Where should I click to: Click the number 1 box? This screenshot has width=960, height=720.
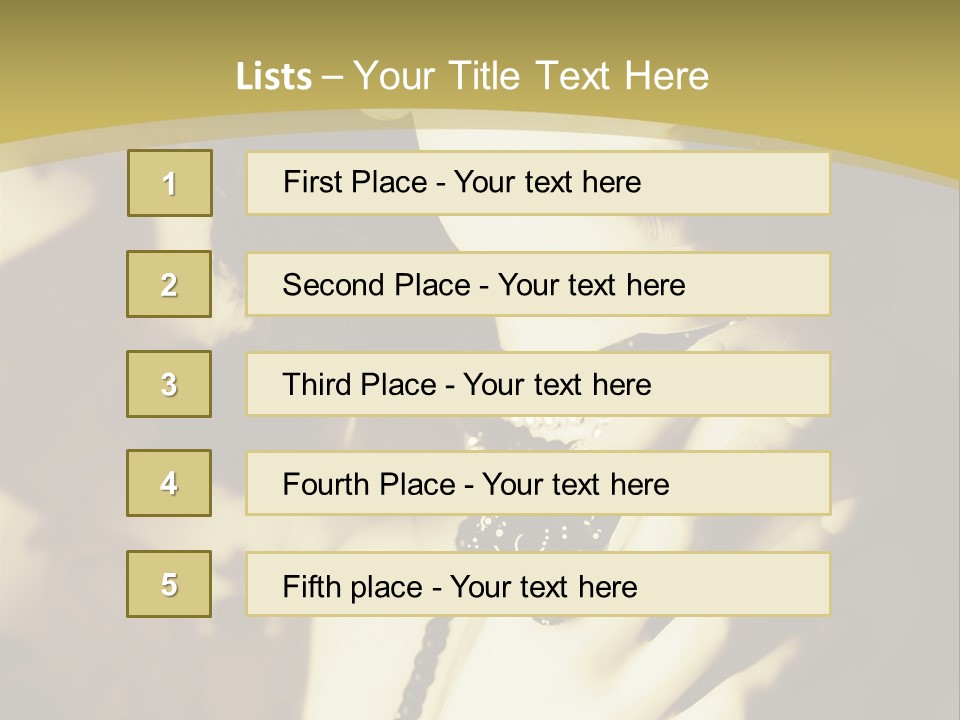point(170,183)
